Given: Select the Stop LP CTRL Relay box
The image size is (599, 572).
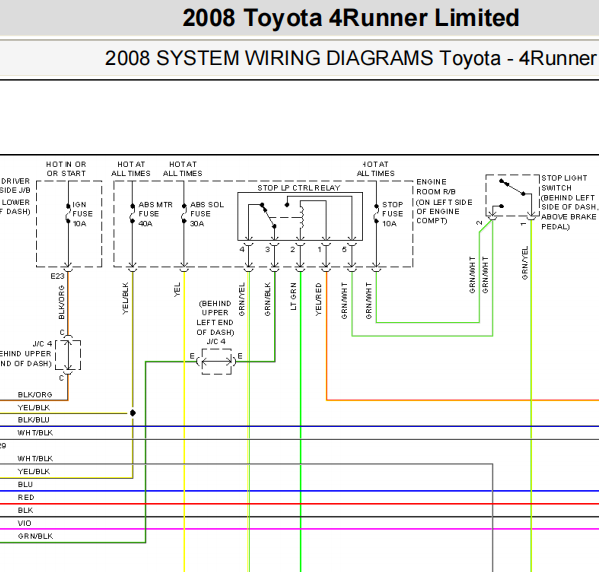Looking at the screenshot, I should click(x=300, y=217).
